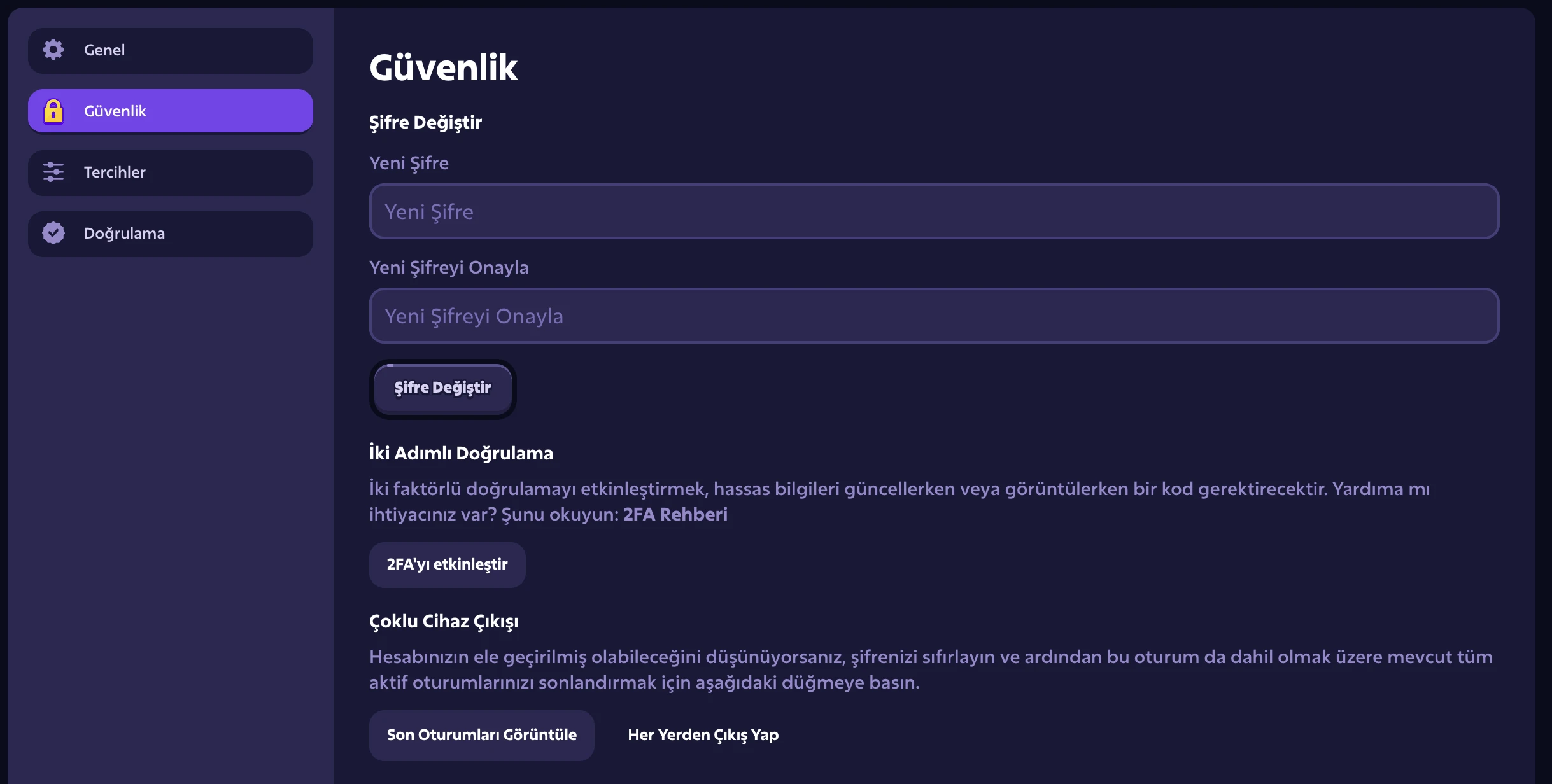Image resolution: width=1552 pixels, height=784 pixels.
Task: Click the Yeni Şifreyi Onayla label above the second field
Action: coord(449,268)
